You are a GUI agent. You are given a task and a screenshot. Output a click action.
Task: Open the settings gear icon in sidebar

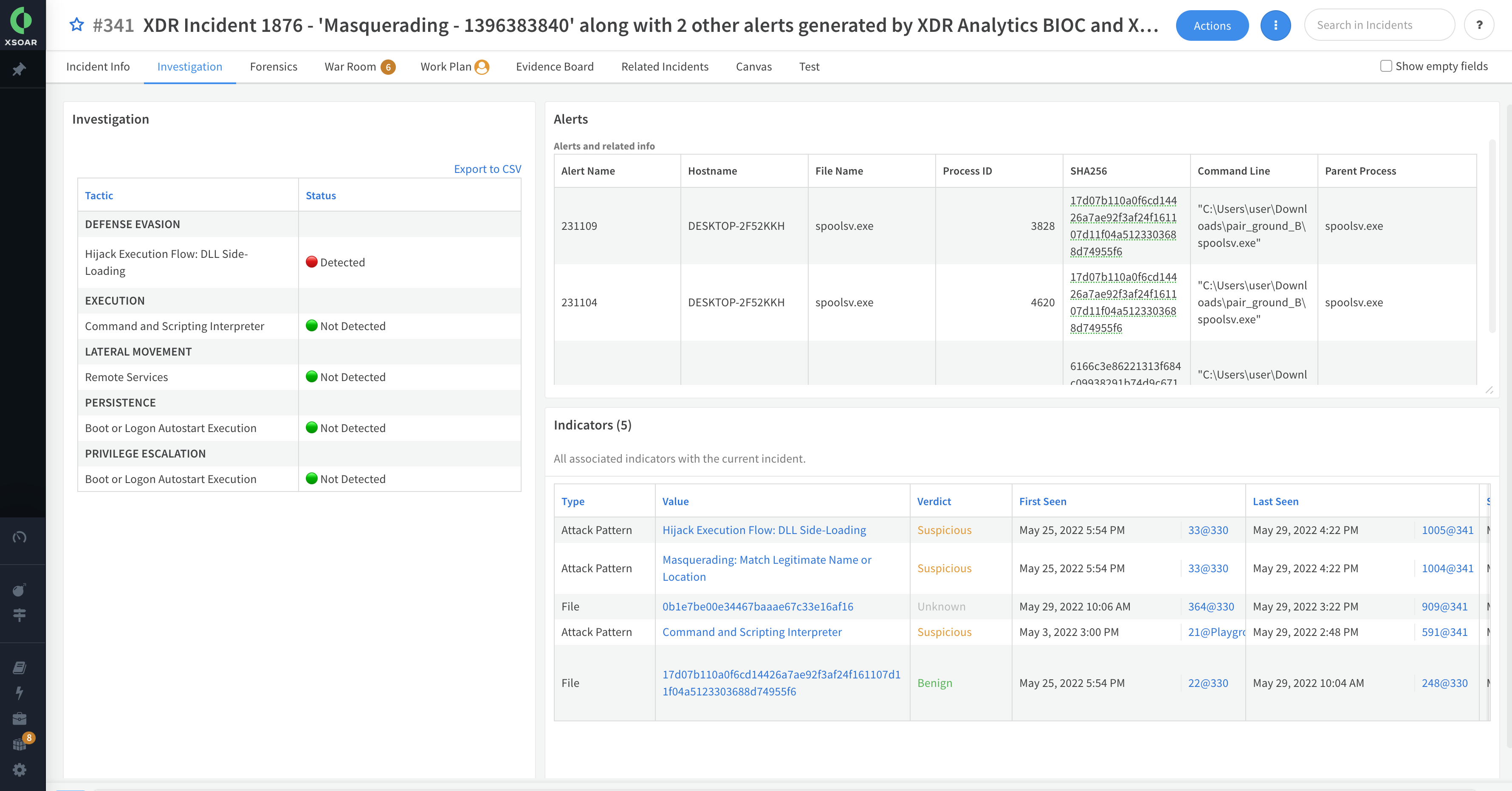[x=20, y=770]
